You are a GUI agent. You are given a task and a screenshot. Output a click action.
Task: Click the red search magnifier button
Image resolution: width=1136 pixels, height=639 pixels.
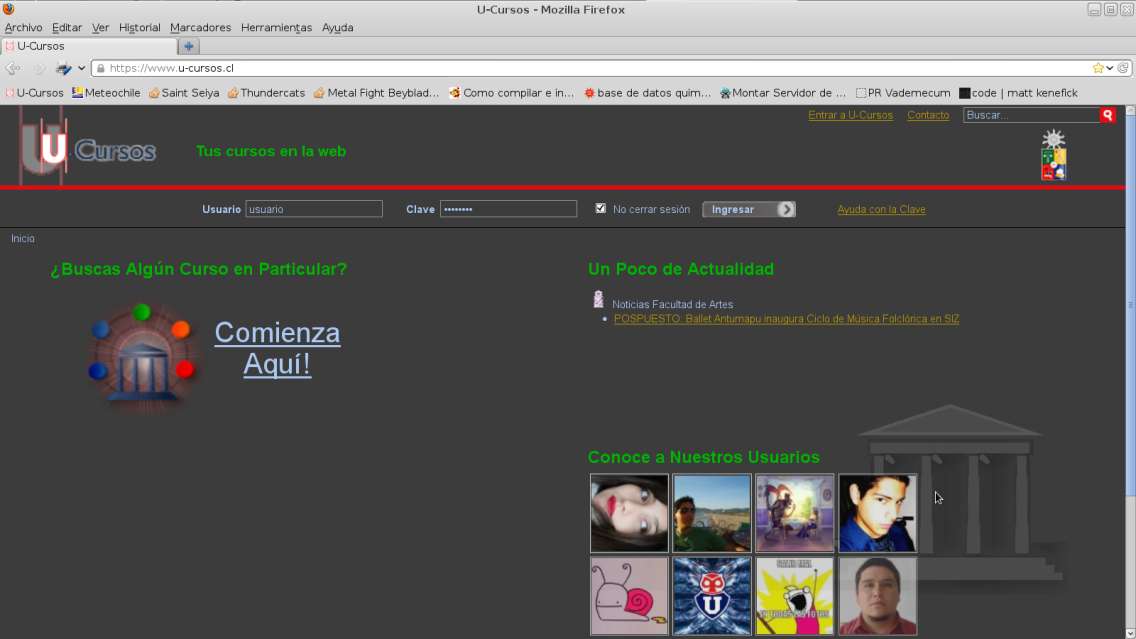(x=1107, y=115)
